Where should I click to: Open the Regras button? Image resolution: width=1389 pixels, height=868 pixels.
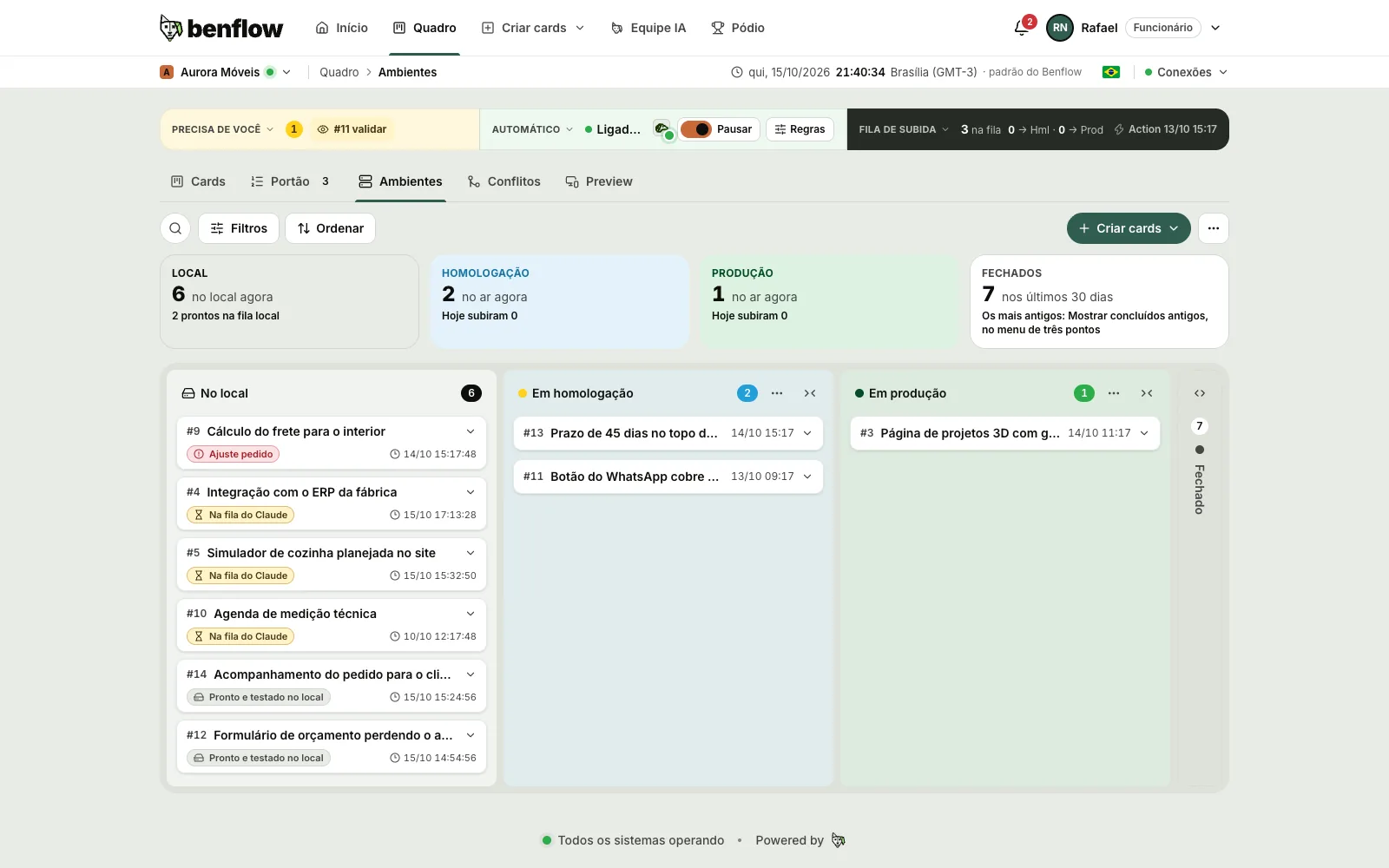coord(800,129)
